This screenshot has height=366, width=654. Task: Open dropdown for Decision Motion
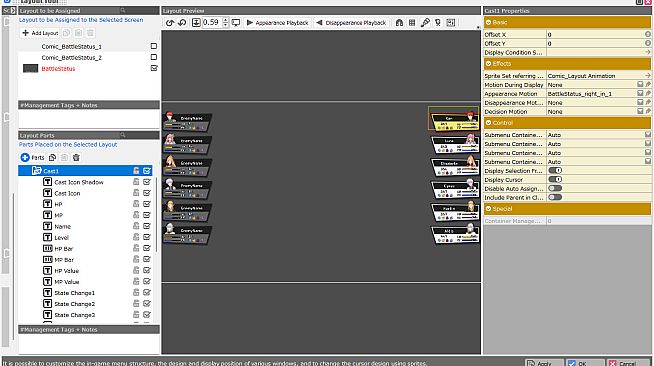click(640, 111)
